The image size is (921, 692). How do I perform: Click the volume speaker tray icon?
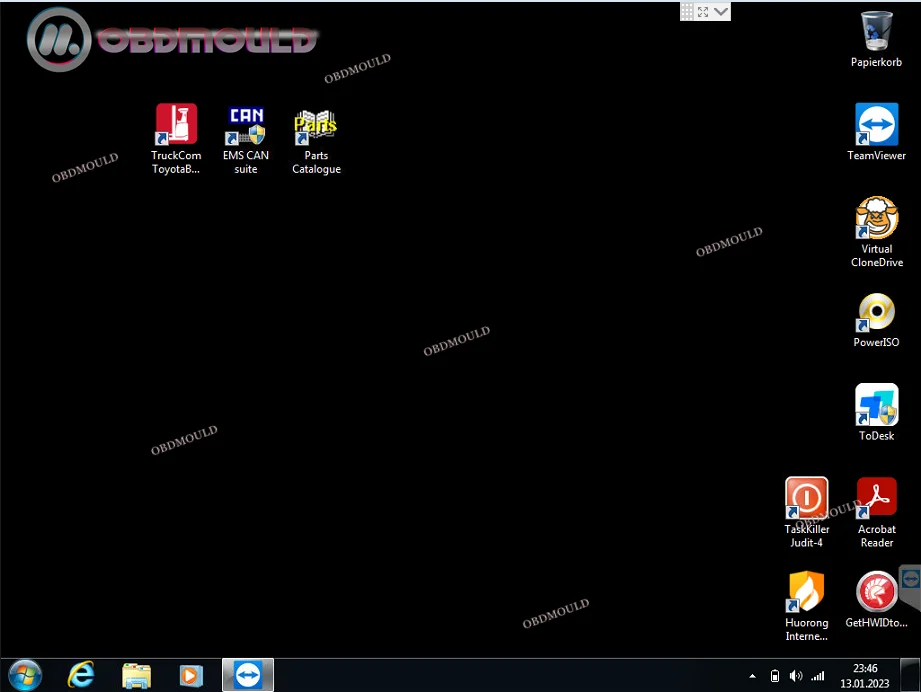click(796, 676)
